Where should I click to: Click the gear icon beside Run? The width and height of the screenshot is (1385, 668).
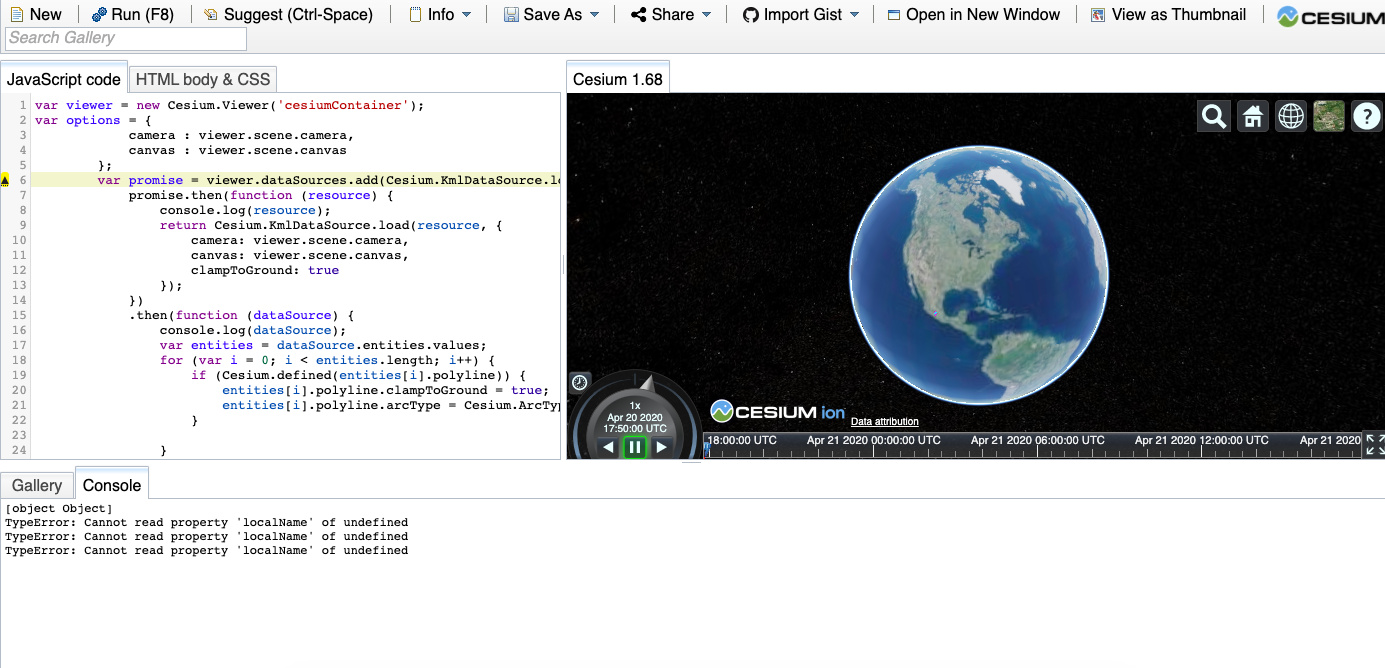99,15
